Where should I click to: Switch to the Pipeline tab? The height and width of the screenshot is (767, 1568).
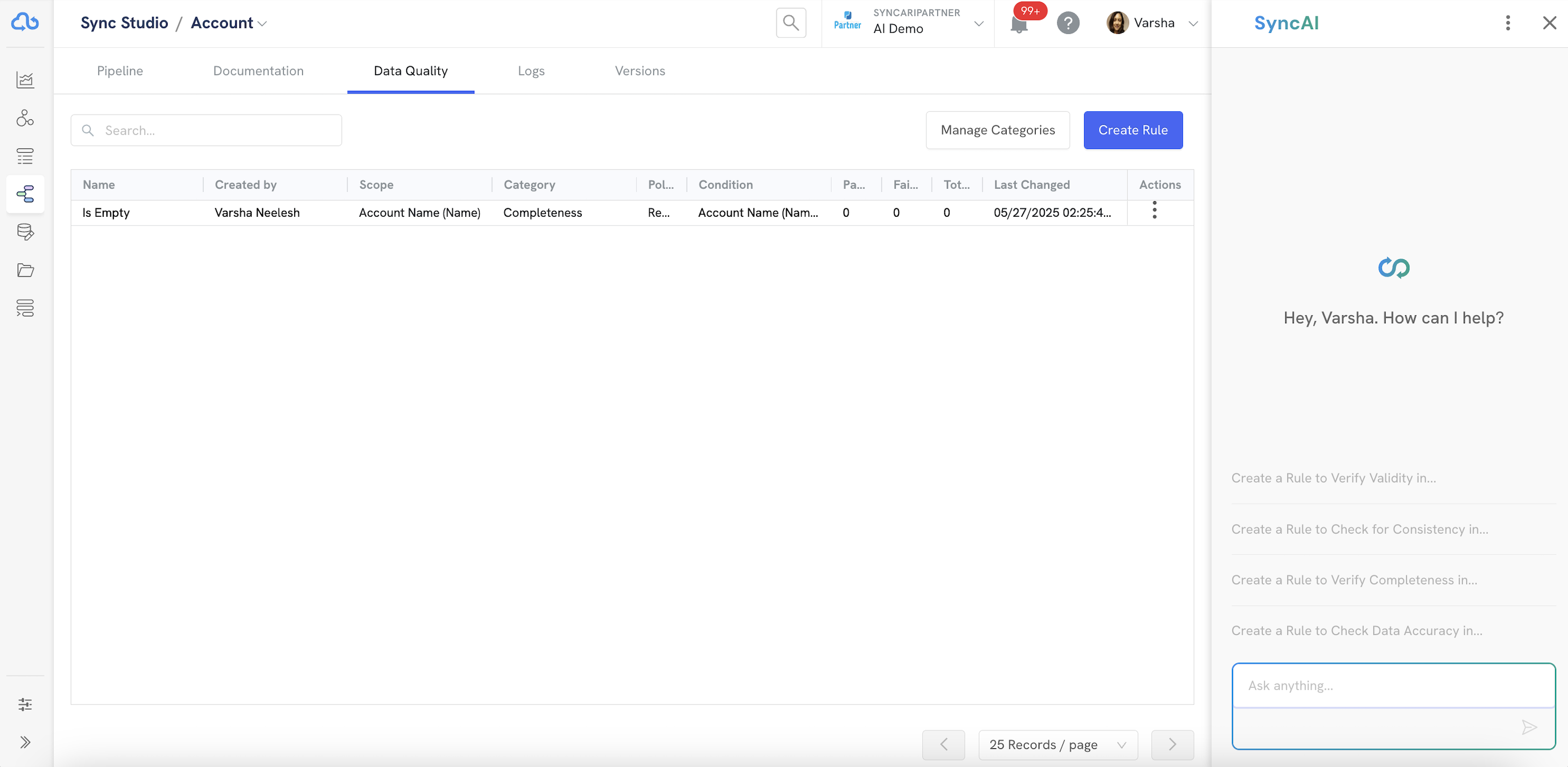click(120, 70)
